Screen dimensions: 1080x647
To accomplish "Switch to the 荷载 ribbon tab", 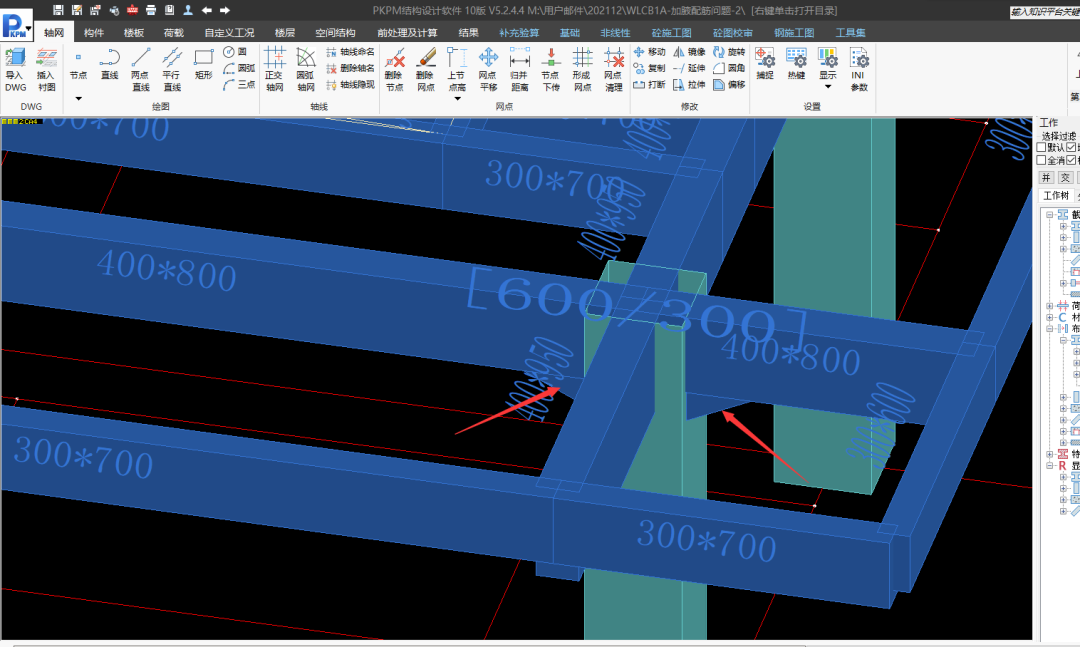I will (174, 32).
